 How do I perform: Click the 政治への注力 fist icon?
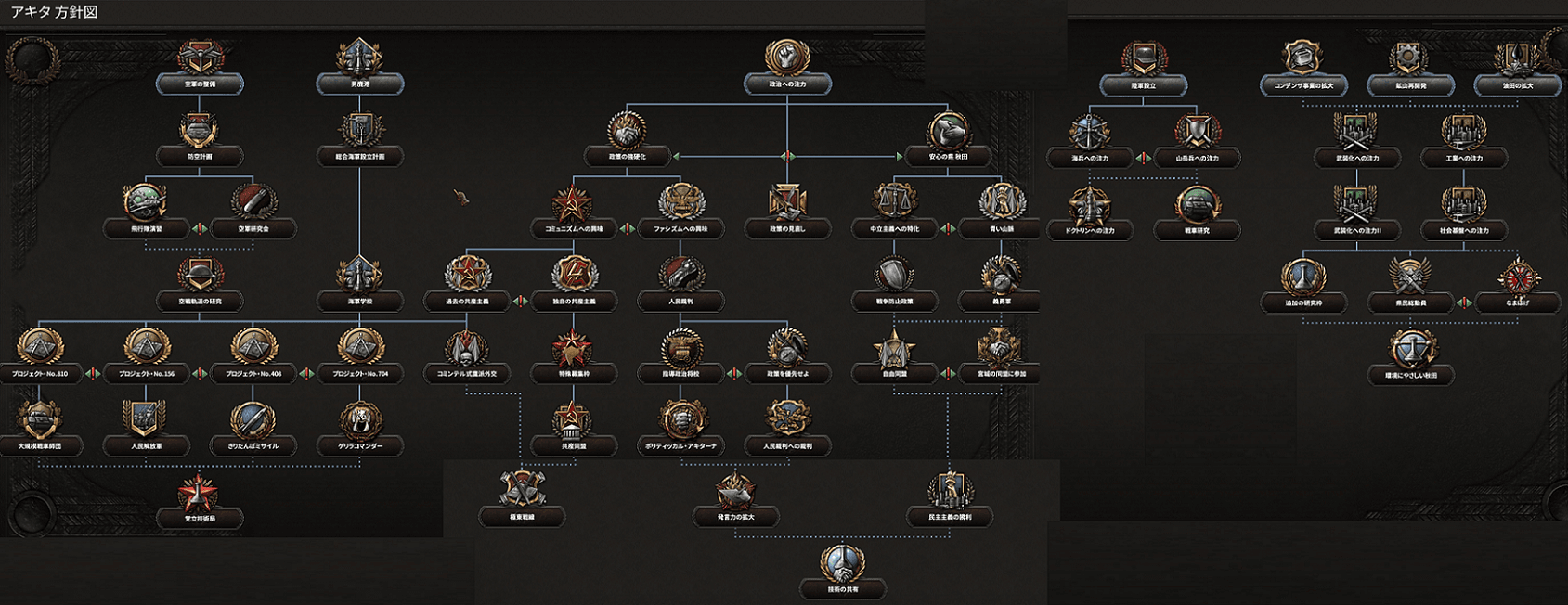coord(787,58)
